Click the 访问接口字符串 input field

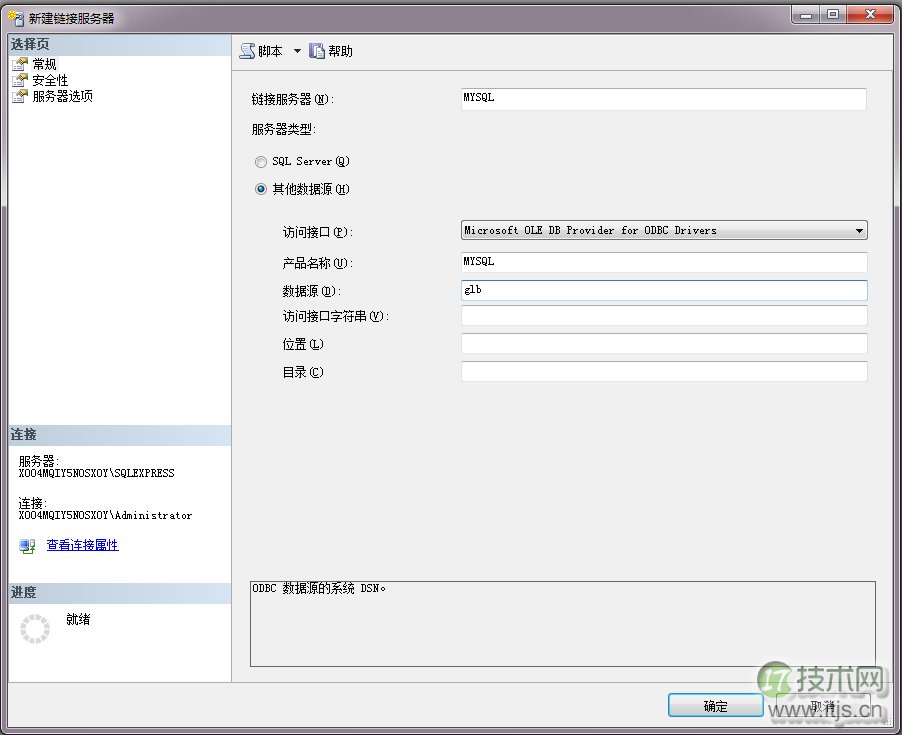(664, 316)
